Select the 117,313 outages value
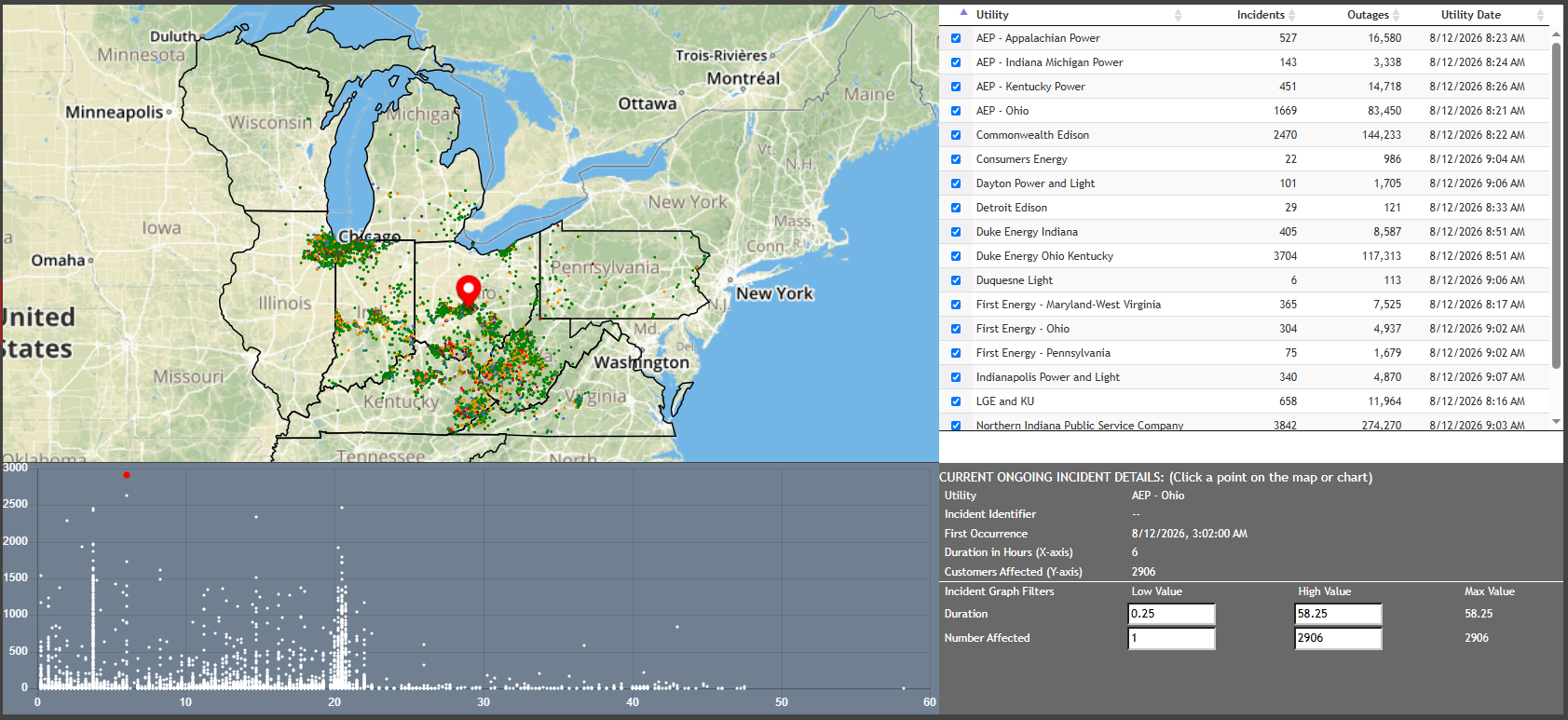 [1382, 256]
